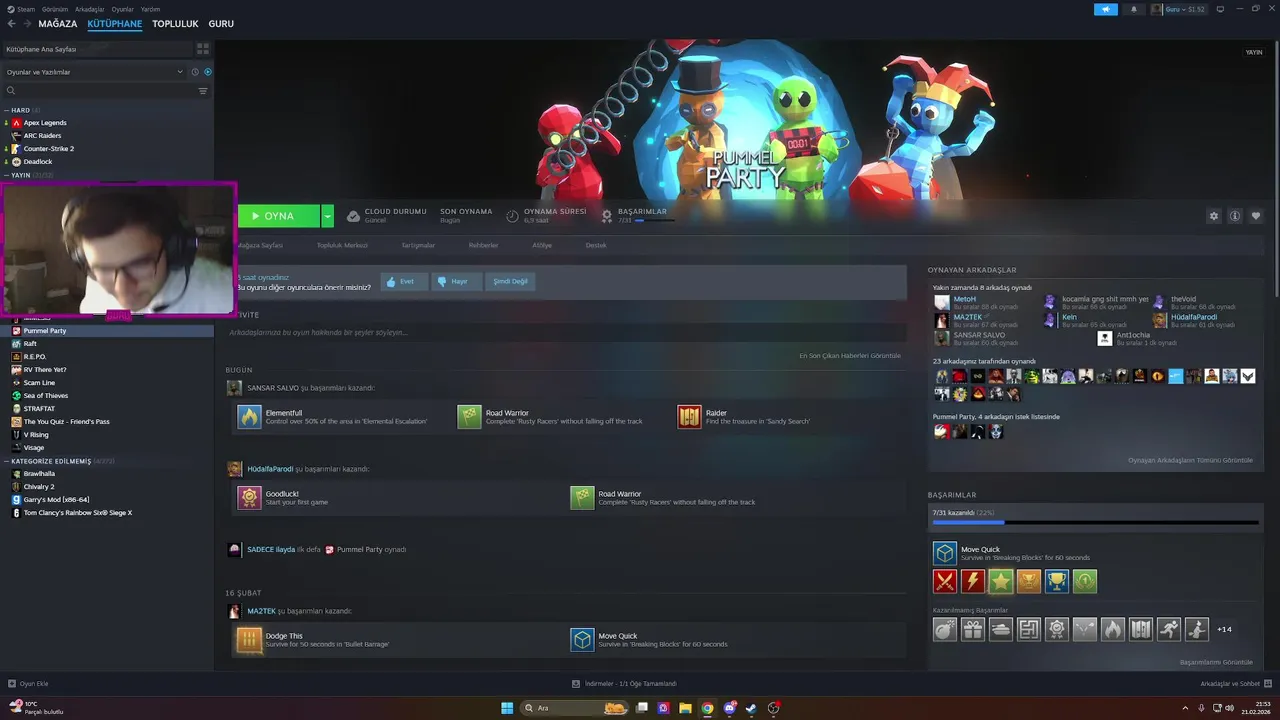The width and height of the screenshot is (1280, 720).
Task: Toggle ready-to-play filter icon
Action: tap(208, 72)
